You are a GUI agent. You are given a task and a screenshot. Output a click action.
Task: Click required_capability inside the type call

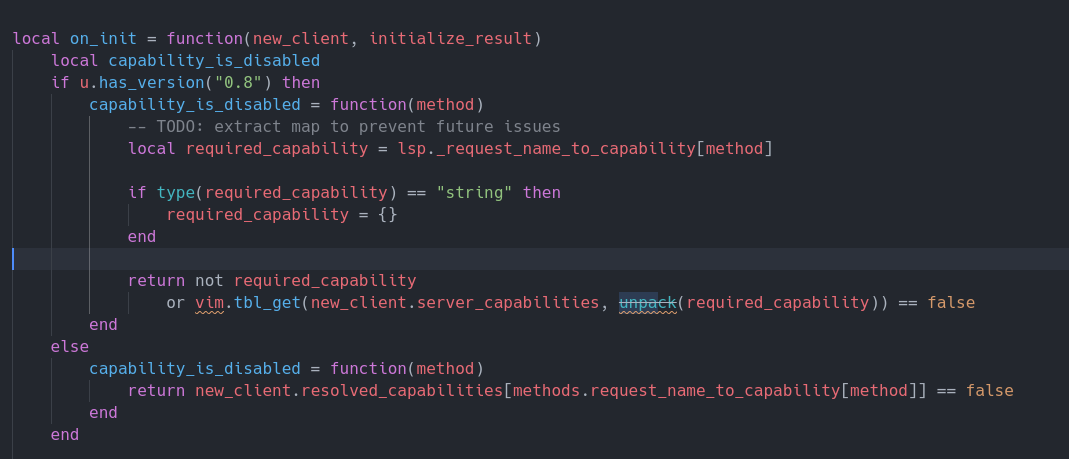pos(296,192)
